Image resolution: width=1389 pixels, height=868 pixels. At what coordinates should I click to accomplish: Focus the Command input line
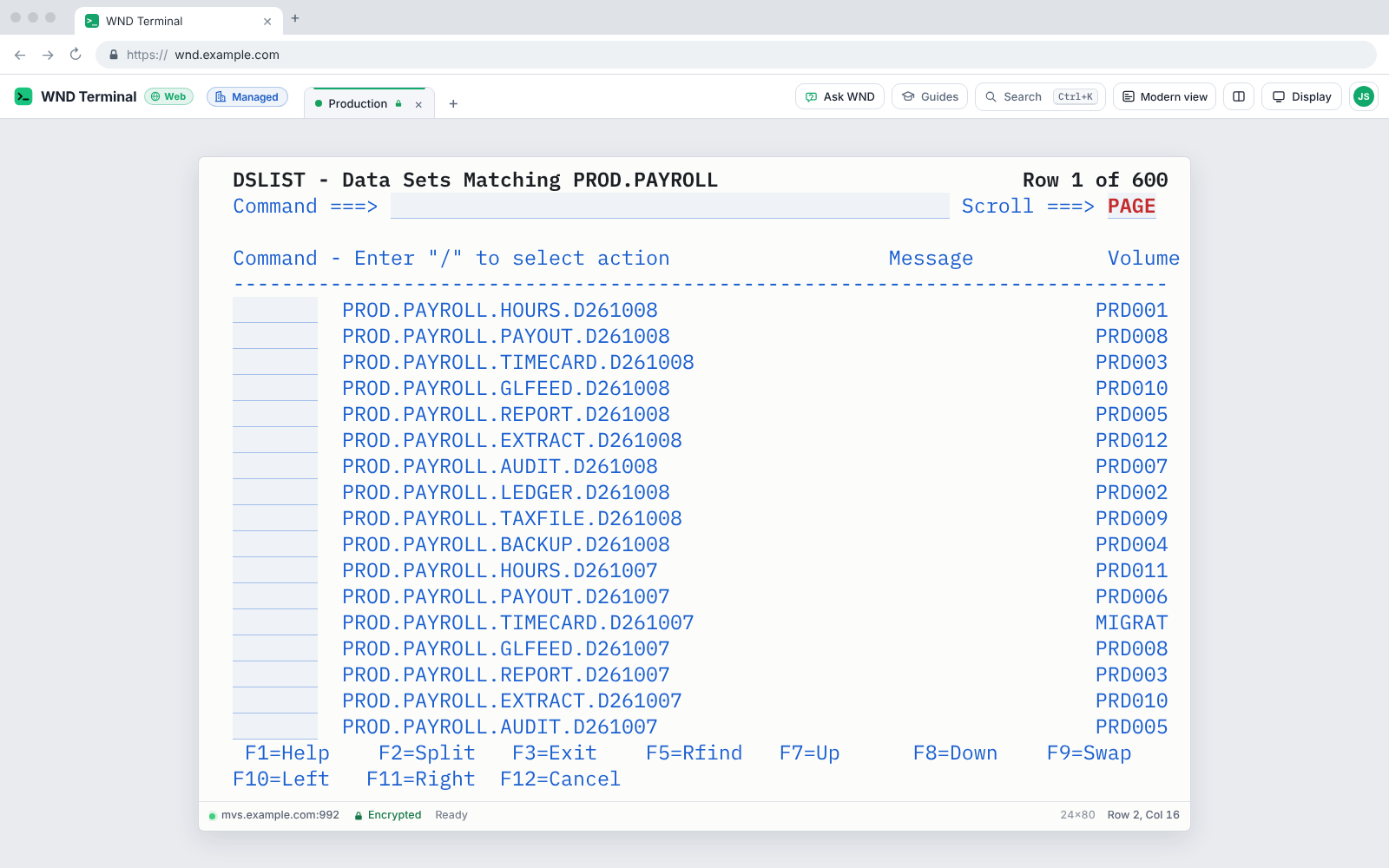[669, 206]
